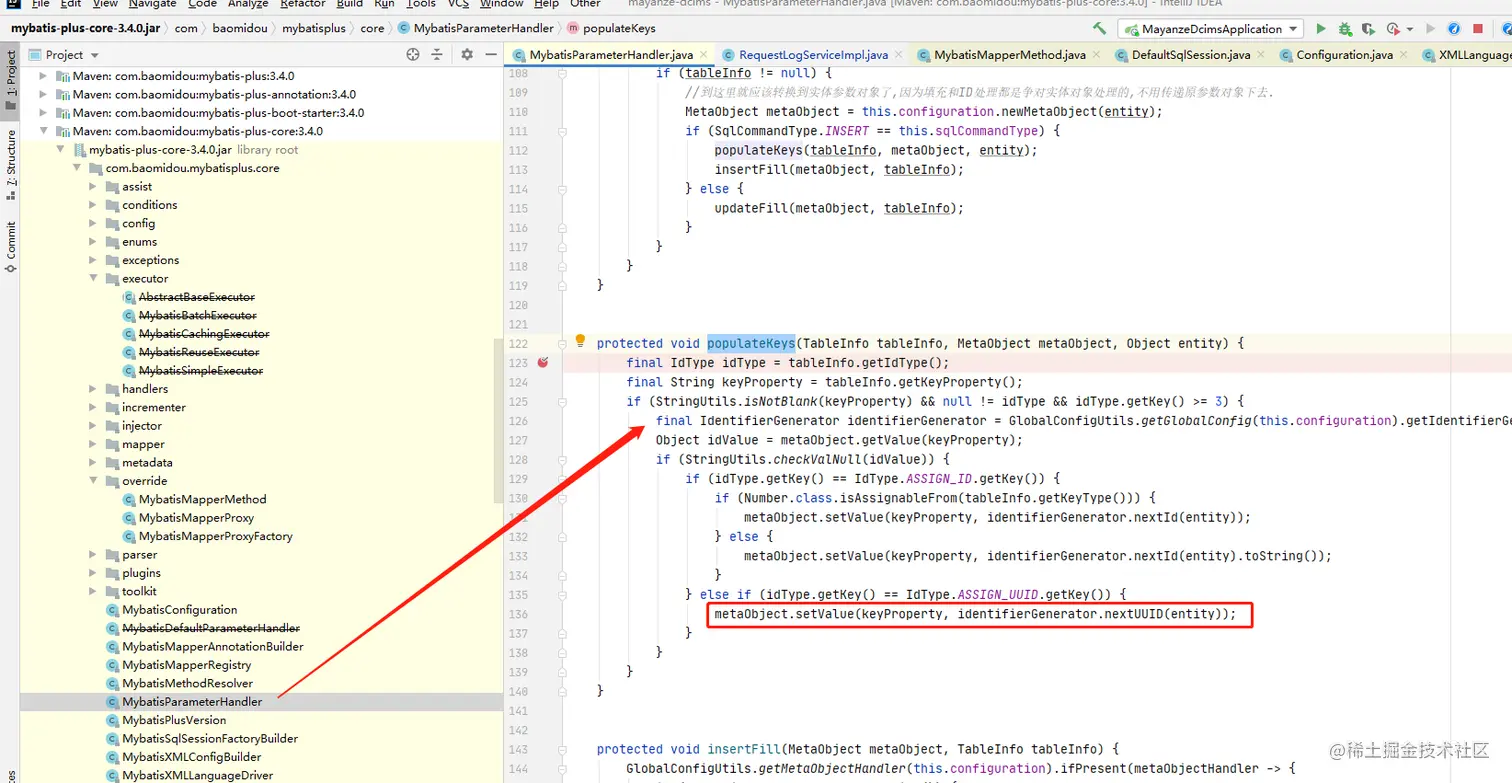Hide the Project panel with the minus icon
Viewport: 1512px width, 783px height.
tap(490, 55)
